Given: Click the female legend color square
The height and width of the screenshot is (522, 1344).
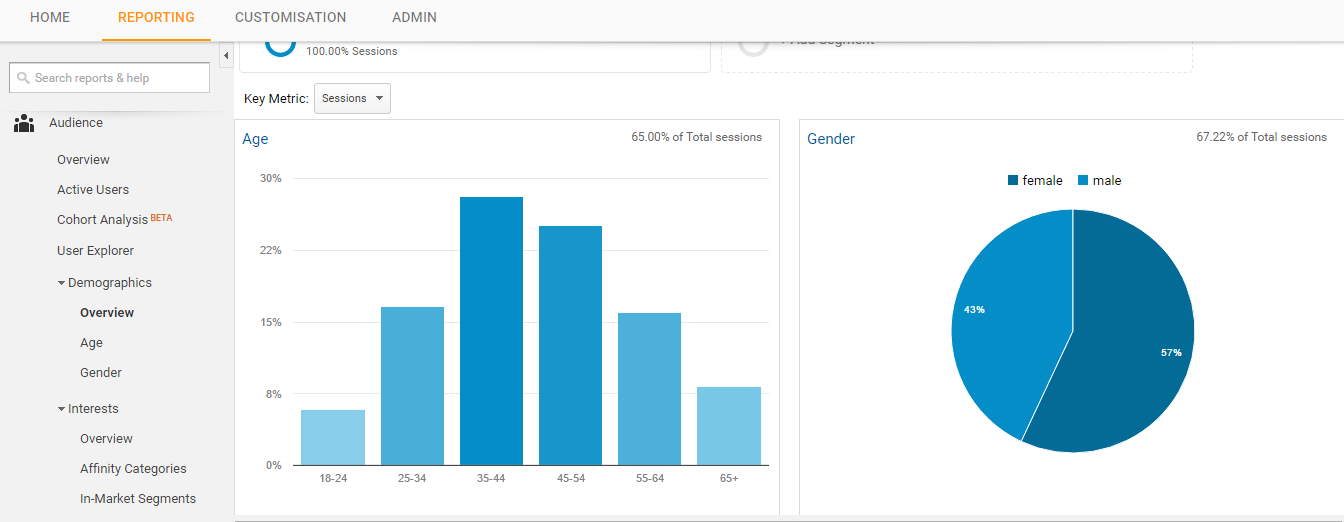Looking at the screenshot, I should [x=1013, y=181].
